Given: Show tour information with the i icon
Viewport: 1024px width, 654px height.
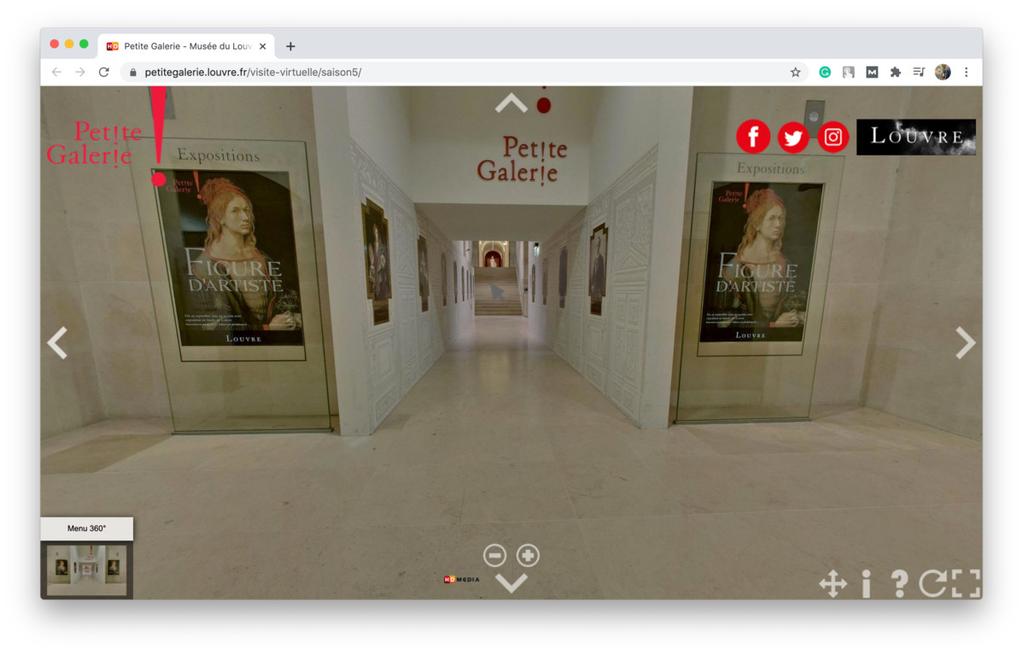Looking at the screenshot, I should coord(866,583).
